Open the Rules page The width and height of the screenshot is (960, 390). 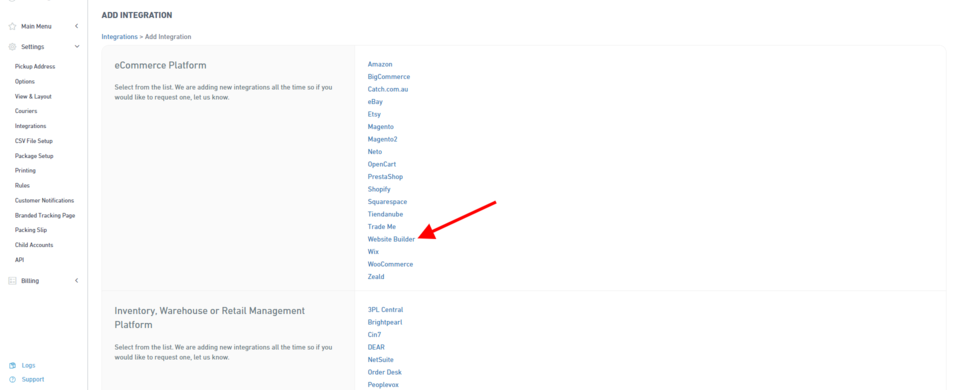pos(22,186)
